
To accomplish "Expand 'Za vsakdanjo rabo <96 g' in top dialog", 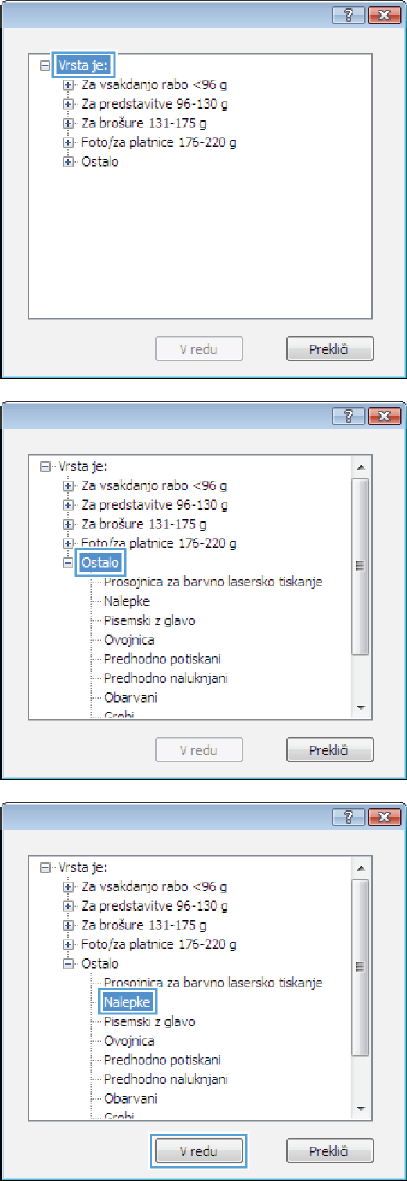I will point(70,83).
